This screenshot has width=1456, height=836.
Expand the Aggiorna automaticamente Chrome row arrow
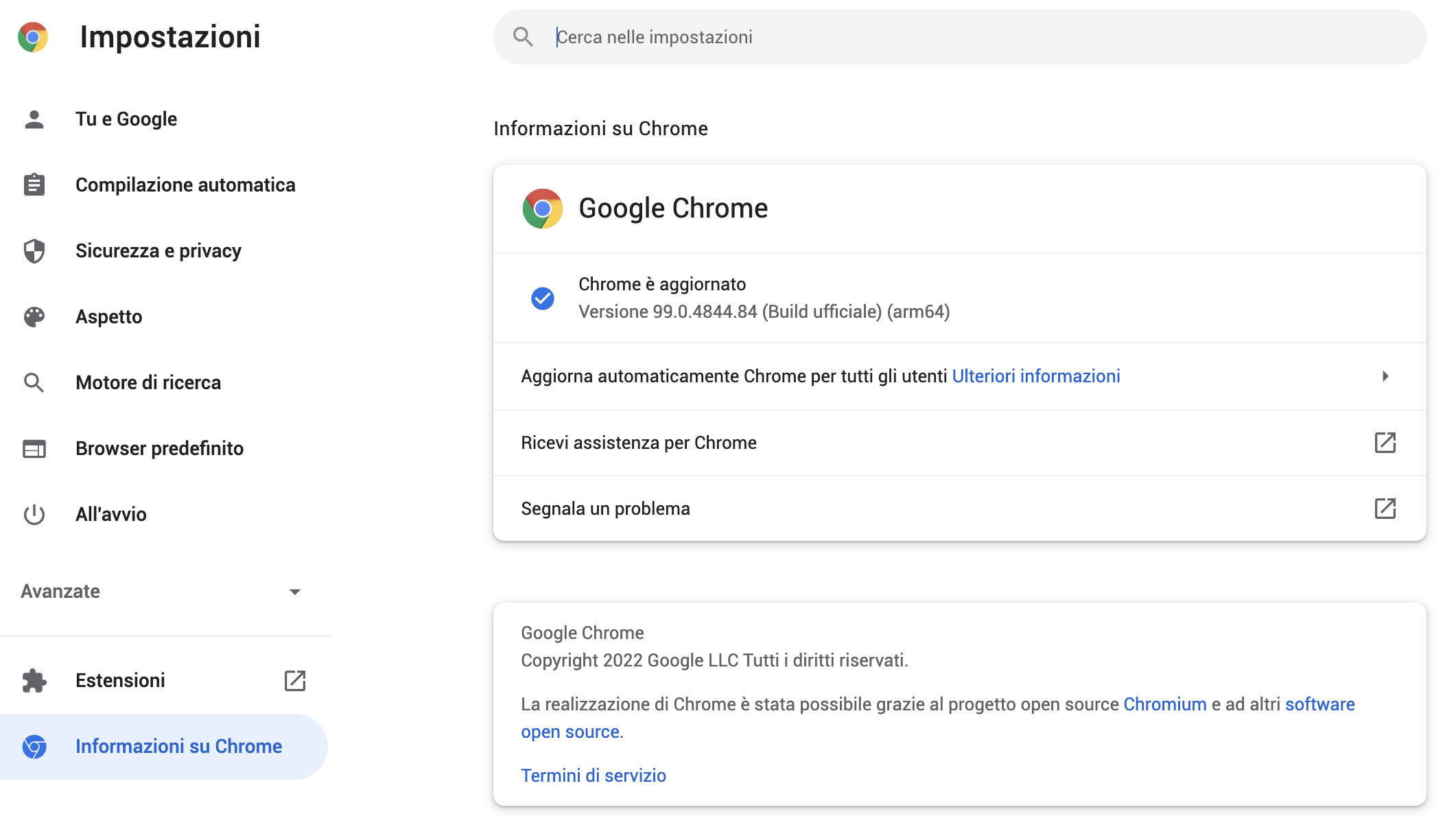(1385, 376)
